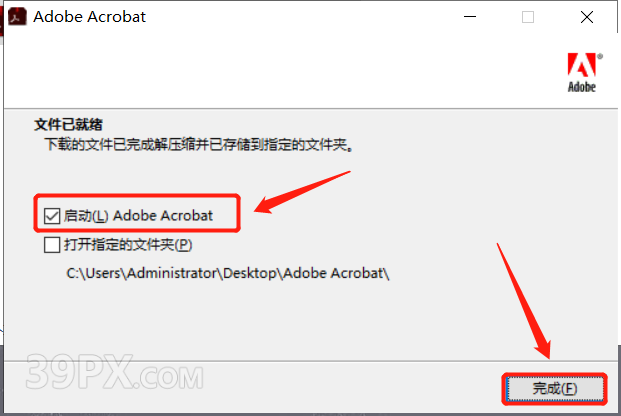Enable the 打开指定的文件夹(P) checkbox
The image size is (621, 416).
(x=52, y=245)
